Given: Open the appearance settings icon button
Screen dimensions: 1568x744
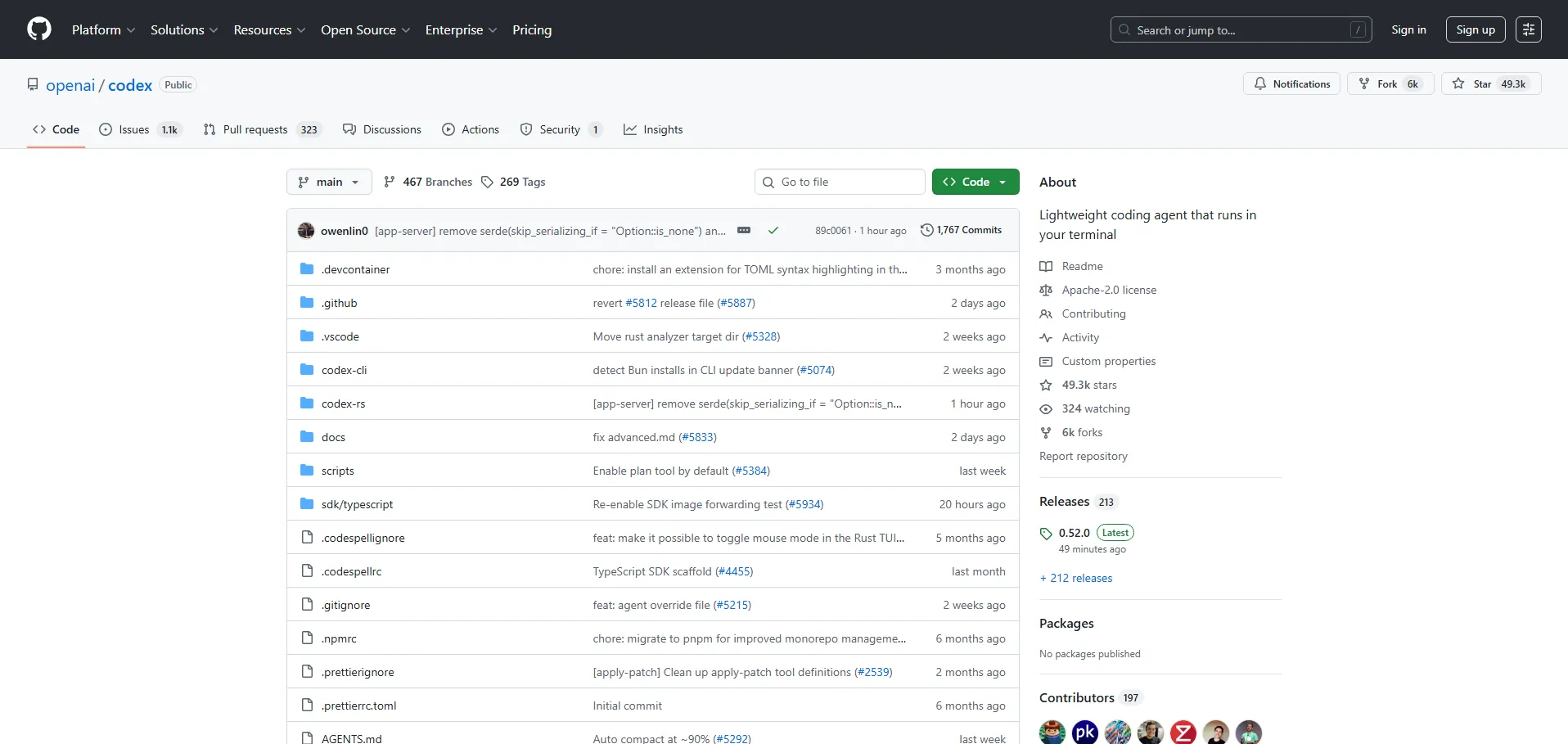Looking at the screenshot, I should (1528, 29).
